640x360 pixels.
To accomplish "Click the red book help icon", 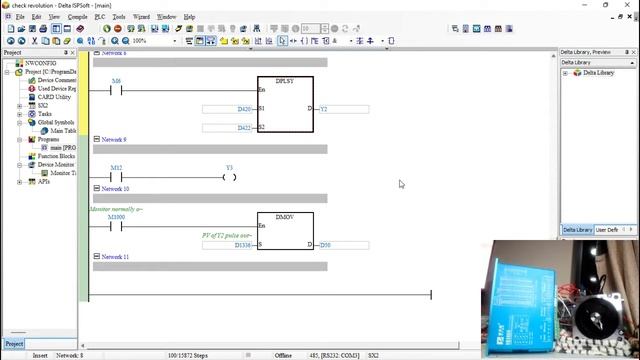I will [x=80, y=29].
